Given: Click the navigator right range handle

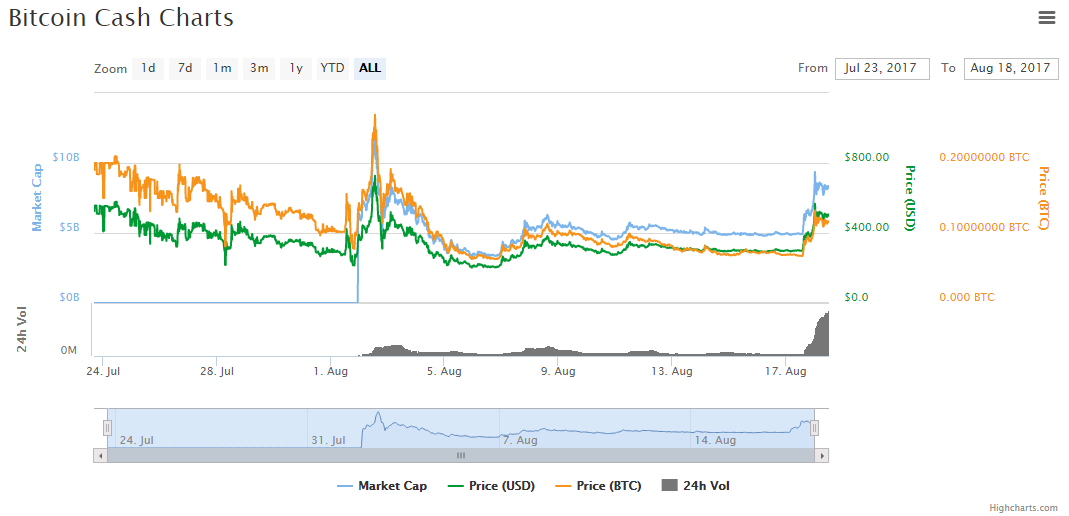Looking at the screenshot, I should [x=814, y=428].
